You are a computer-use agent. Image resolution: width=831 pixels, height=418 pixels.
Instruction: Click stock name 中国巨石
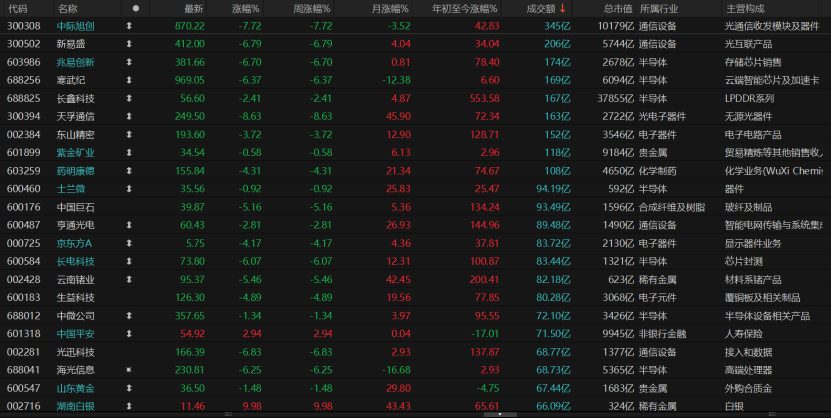coord(75,207)
